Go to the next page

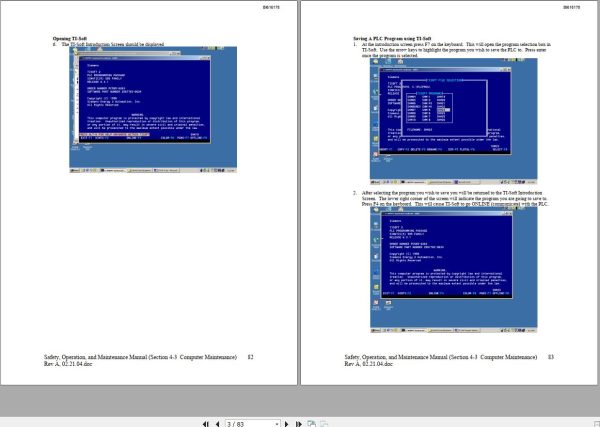[x=286, y=424]
